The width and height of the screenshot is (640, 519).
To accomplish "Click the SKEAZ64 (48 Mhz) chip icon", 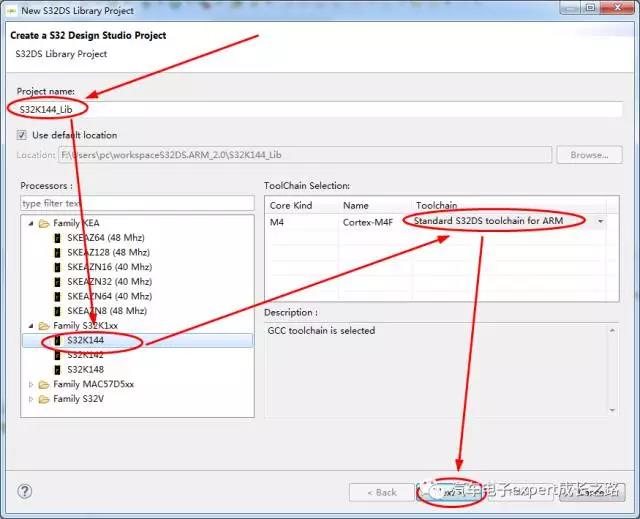I will [x=58, y=239].
